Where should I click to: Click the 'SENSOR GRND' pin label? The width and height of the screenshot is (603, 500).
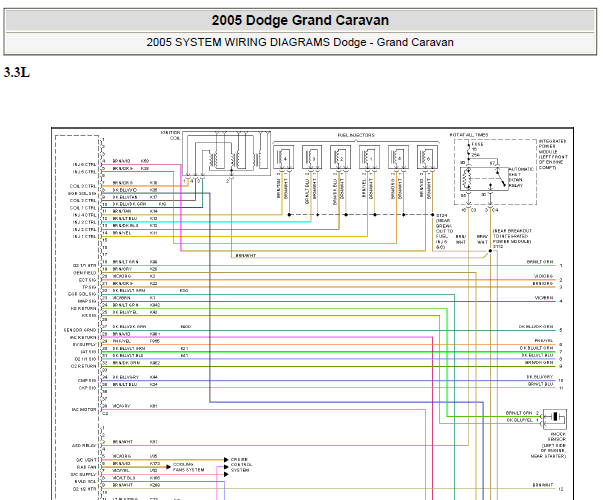coord(80,330)
